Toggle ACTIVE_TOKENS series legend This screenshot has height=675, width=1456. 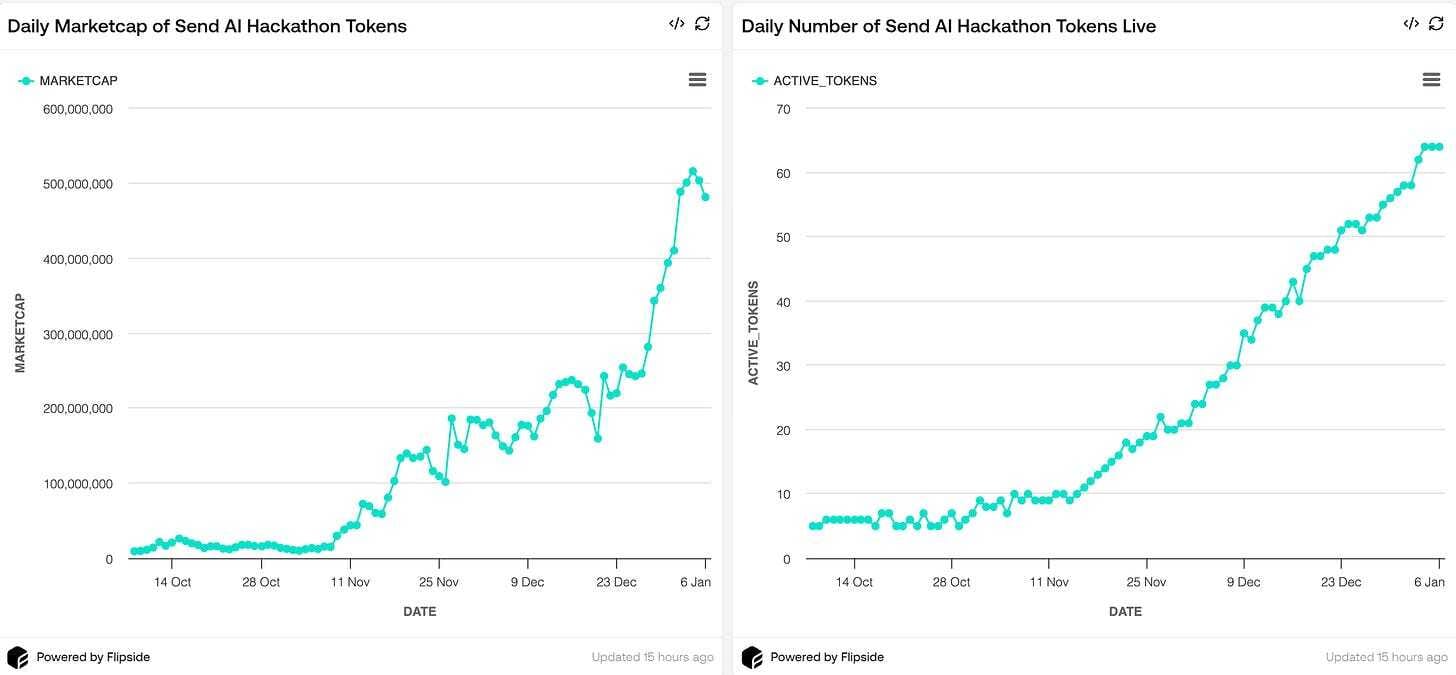coord(825,81)
